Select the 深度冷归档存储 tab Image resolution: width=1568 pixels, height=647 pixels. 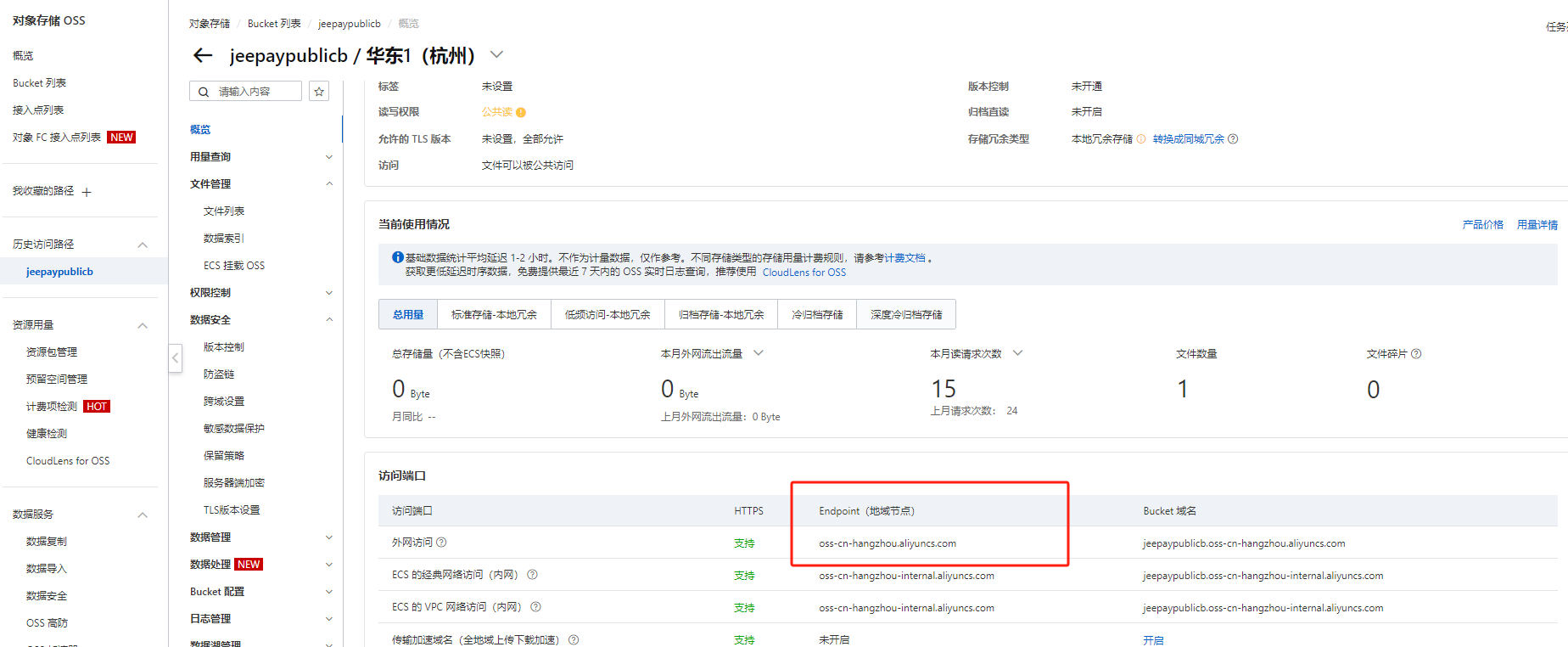coord(906,315)
